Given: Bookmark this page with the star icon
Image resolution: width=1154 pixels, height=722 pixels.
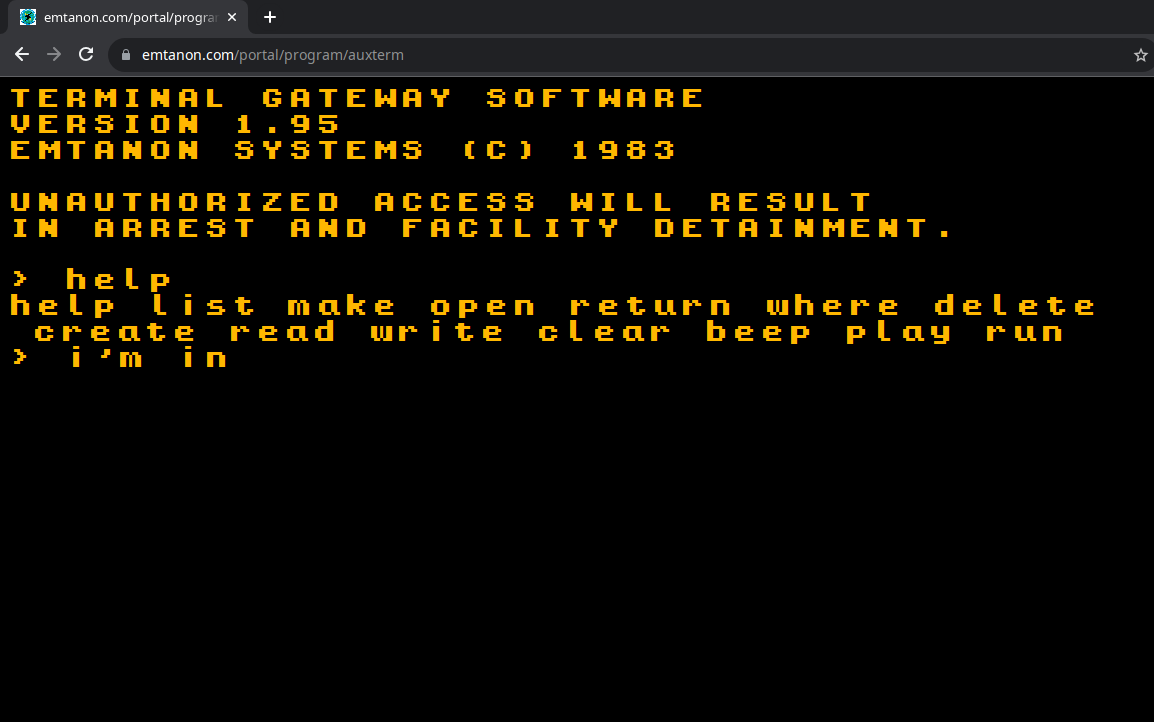Looking at the screenshot, I should pyautogui.click(x=1140, y=55).
